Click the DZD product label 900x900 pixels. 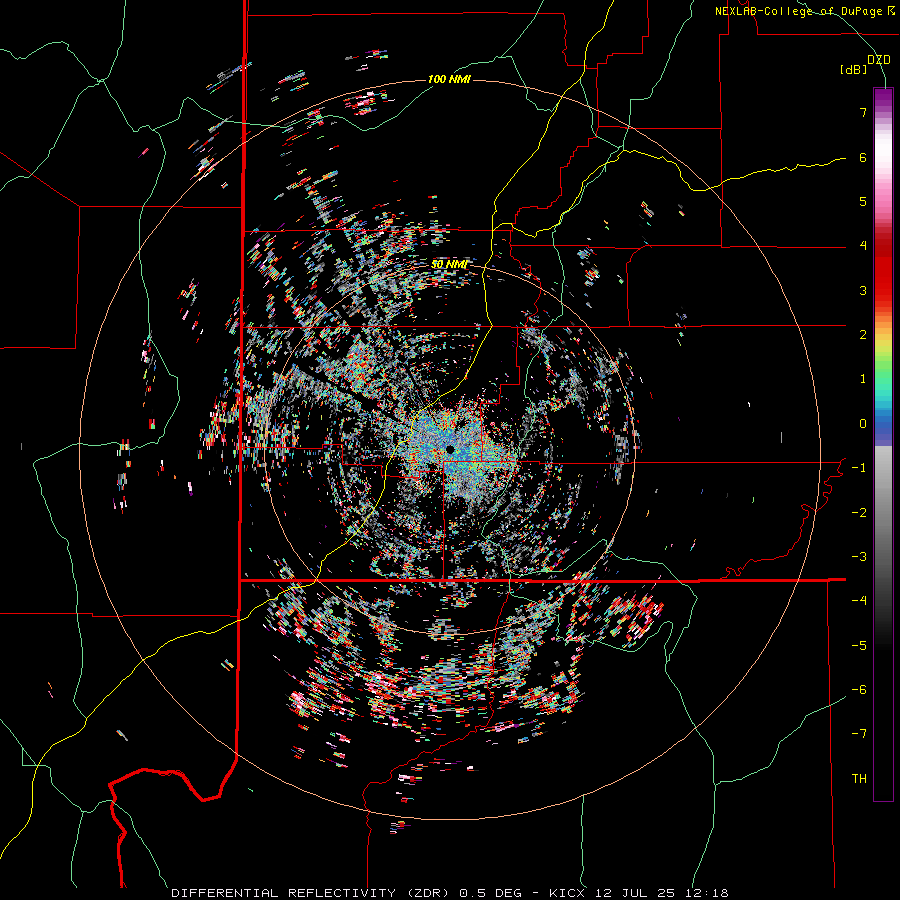coord(878,60)
